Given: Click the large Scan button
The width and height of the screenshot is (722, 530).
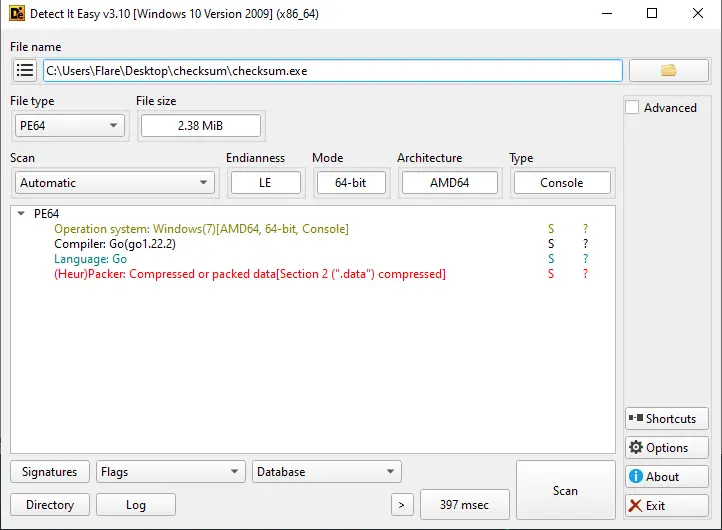Looking at the screenshot, I should pos(565,490).
